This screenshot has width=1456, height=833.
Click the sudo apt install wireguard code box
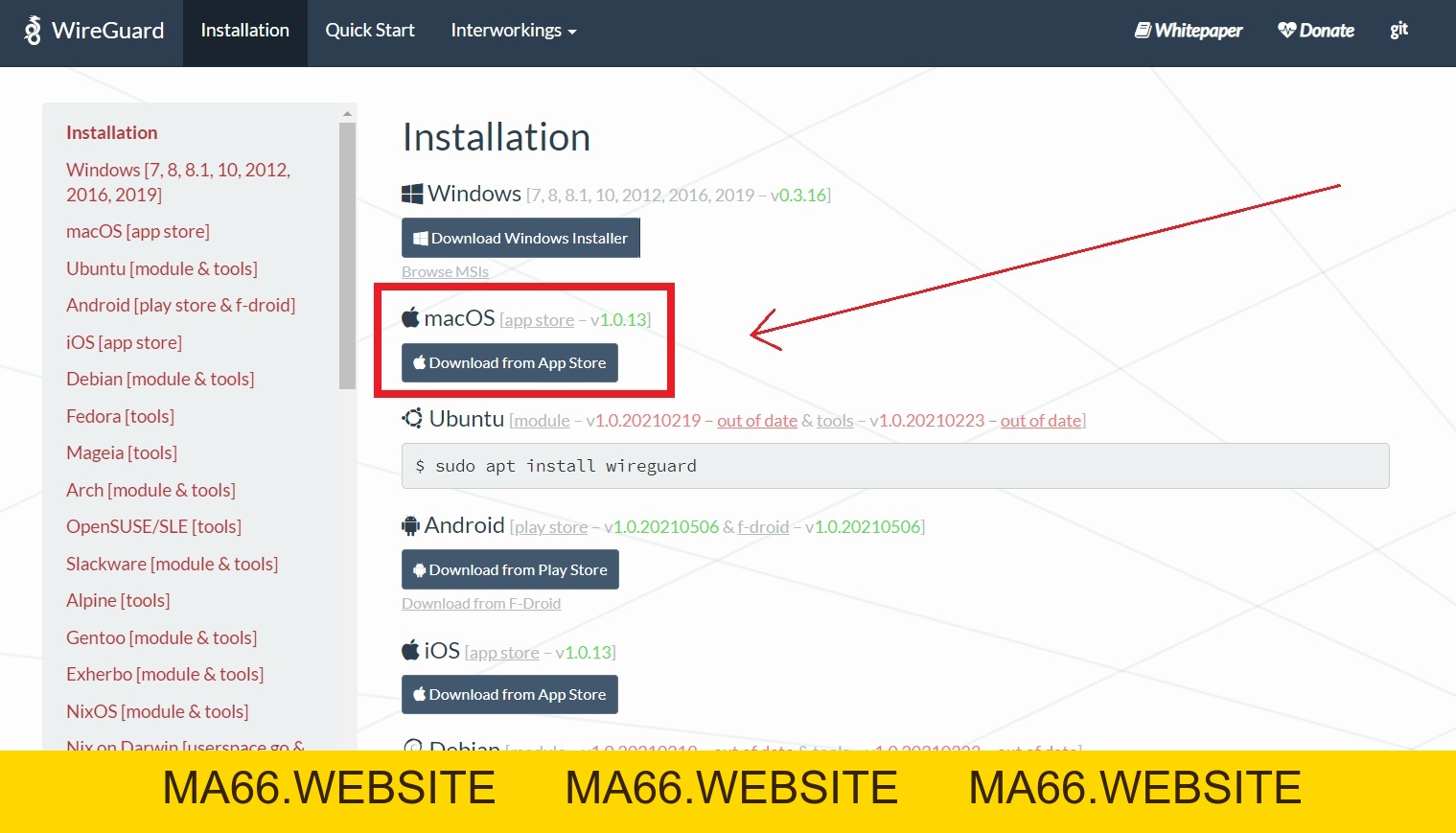[x=895, y=466]
